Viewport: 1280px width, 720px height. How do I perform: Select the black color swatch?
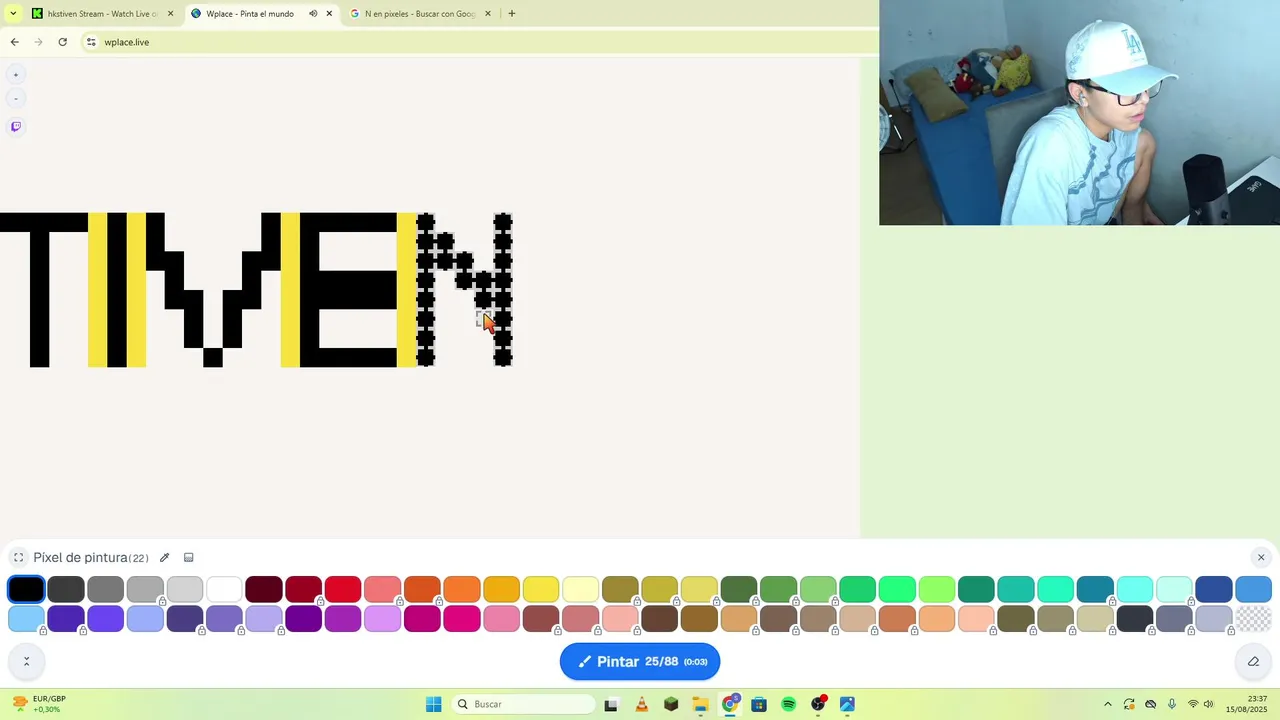tap(26, 590)
